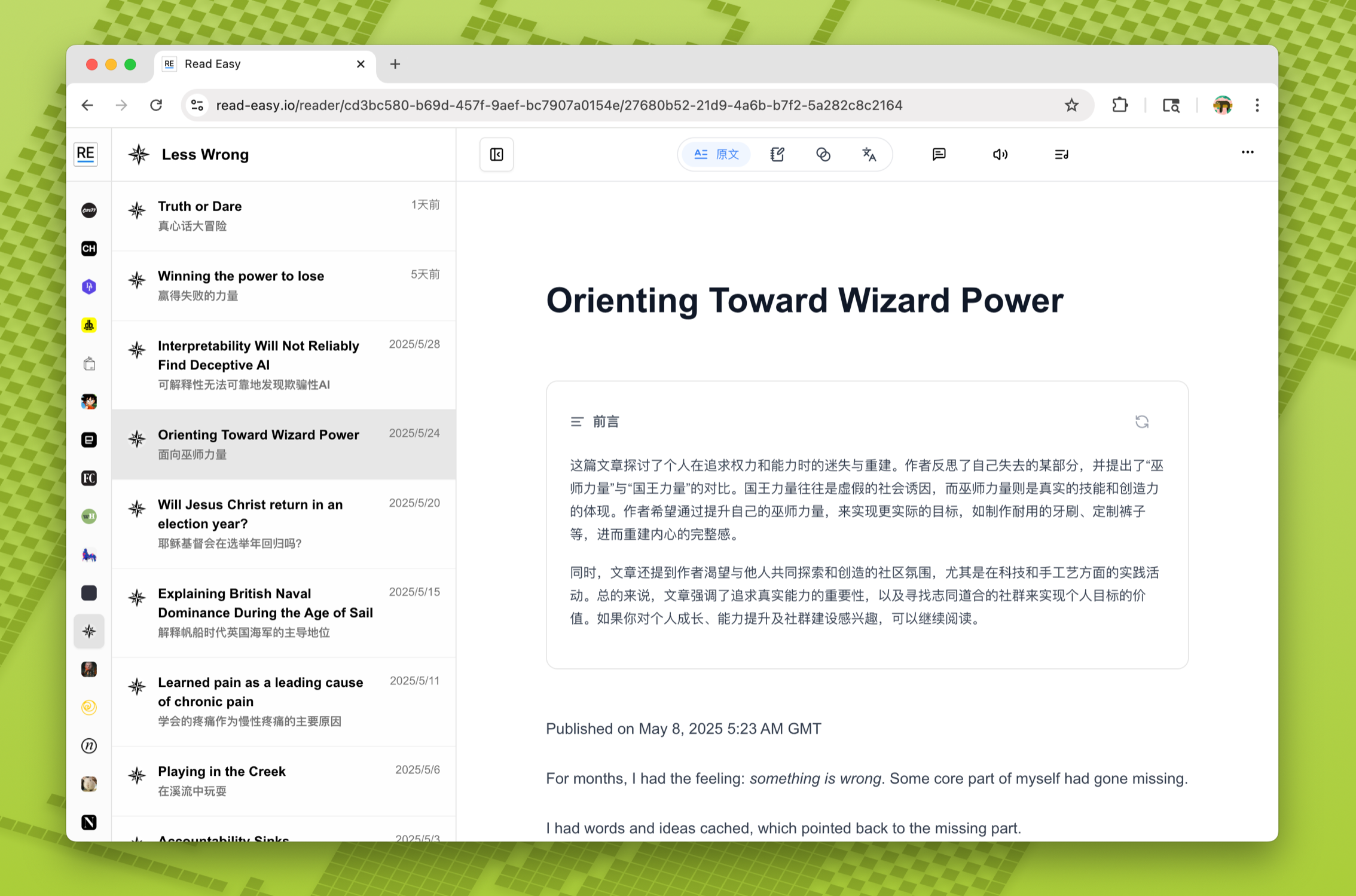Select the Read Easy browser tab
Viewport: 1356px width, 896px height.
tap(265, 65)
